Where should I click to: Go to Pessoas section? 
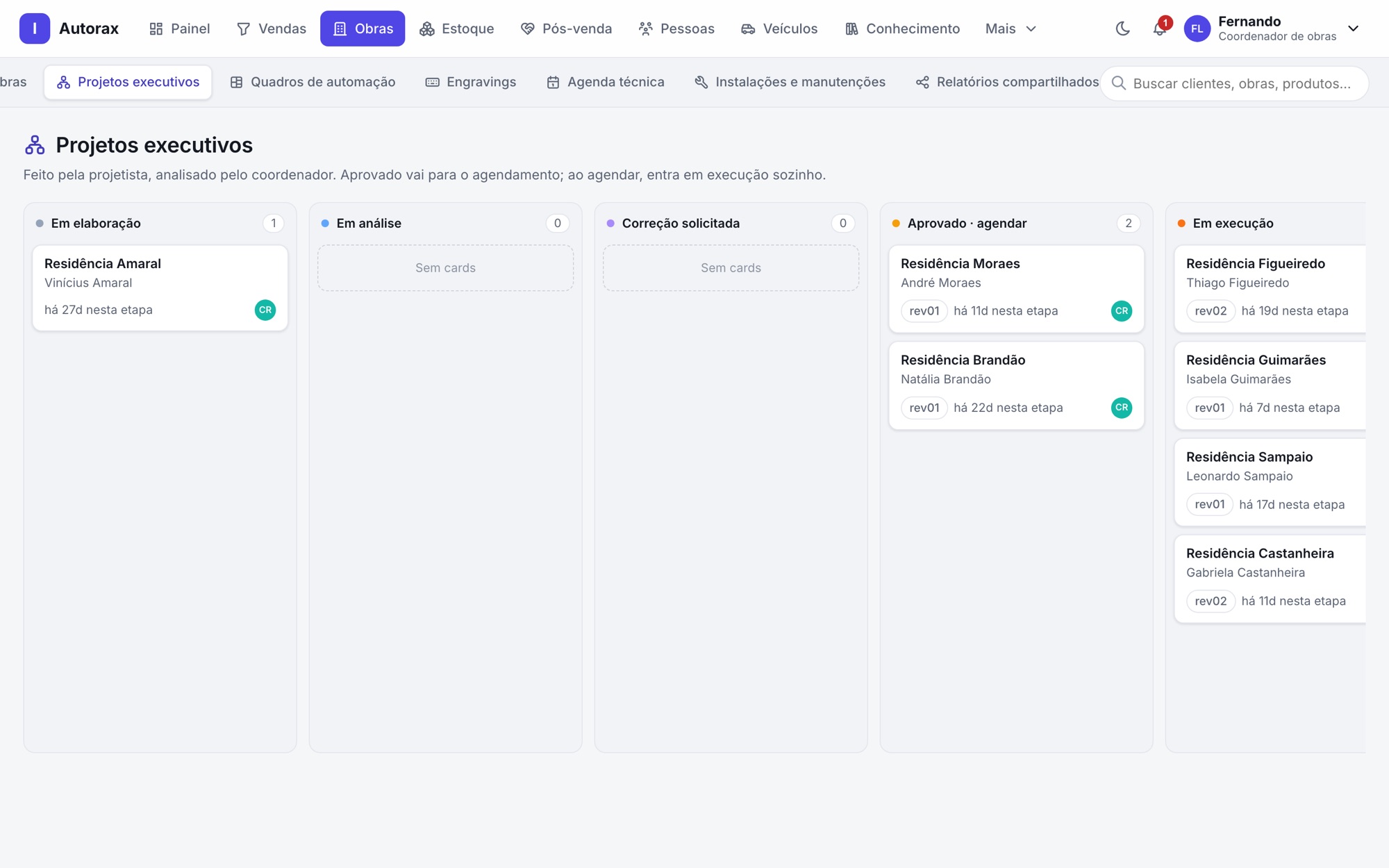tap(676, 28)
